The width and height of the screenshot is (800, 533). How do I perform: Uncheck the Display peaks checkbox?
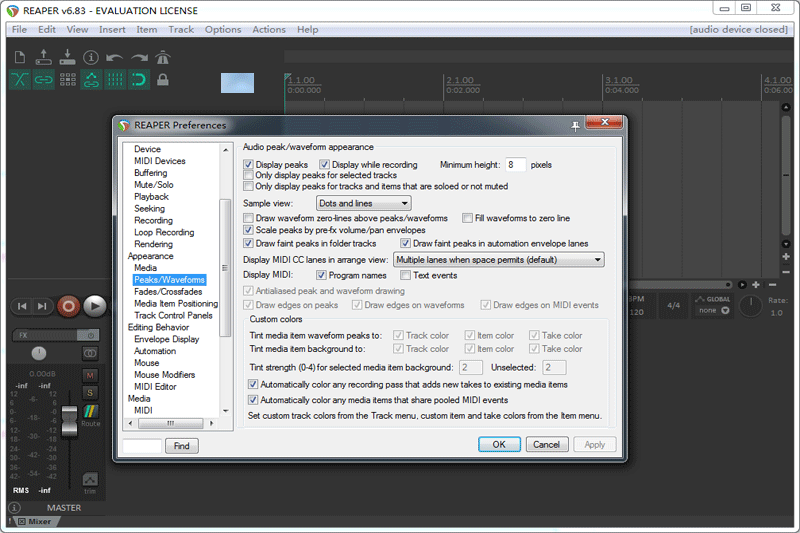tap(249, 164)
